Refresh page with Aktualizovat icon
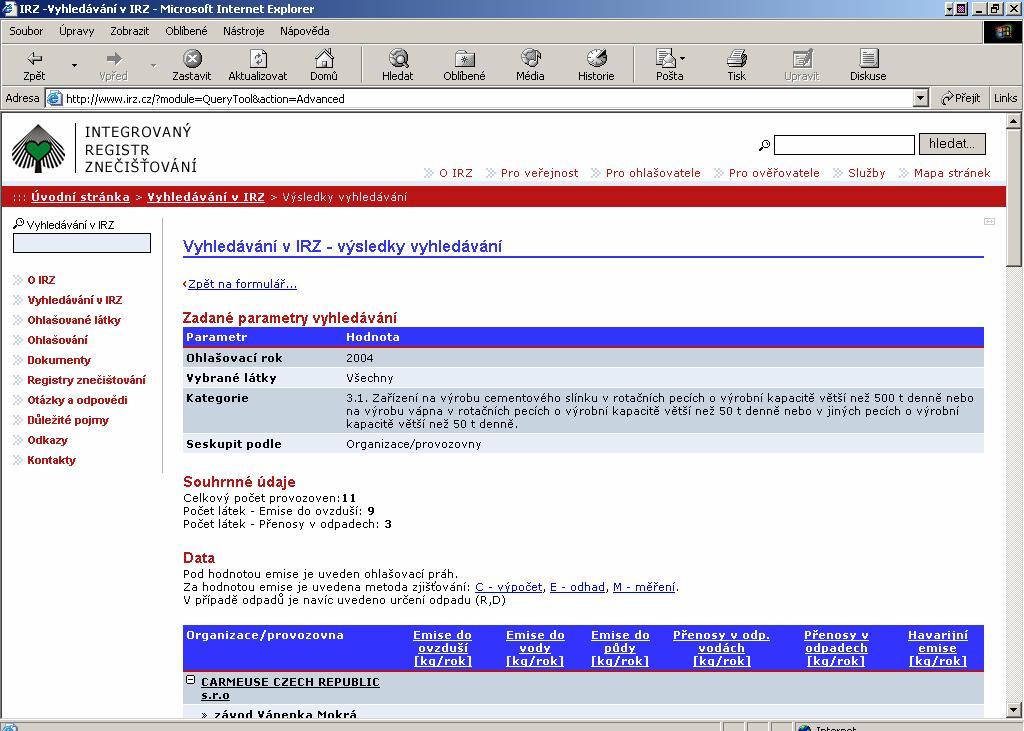Image resolution: width=1024 pixels, height=731 pixels. tap(258, 59)
